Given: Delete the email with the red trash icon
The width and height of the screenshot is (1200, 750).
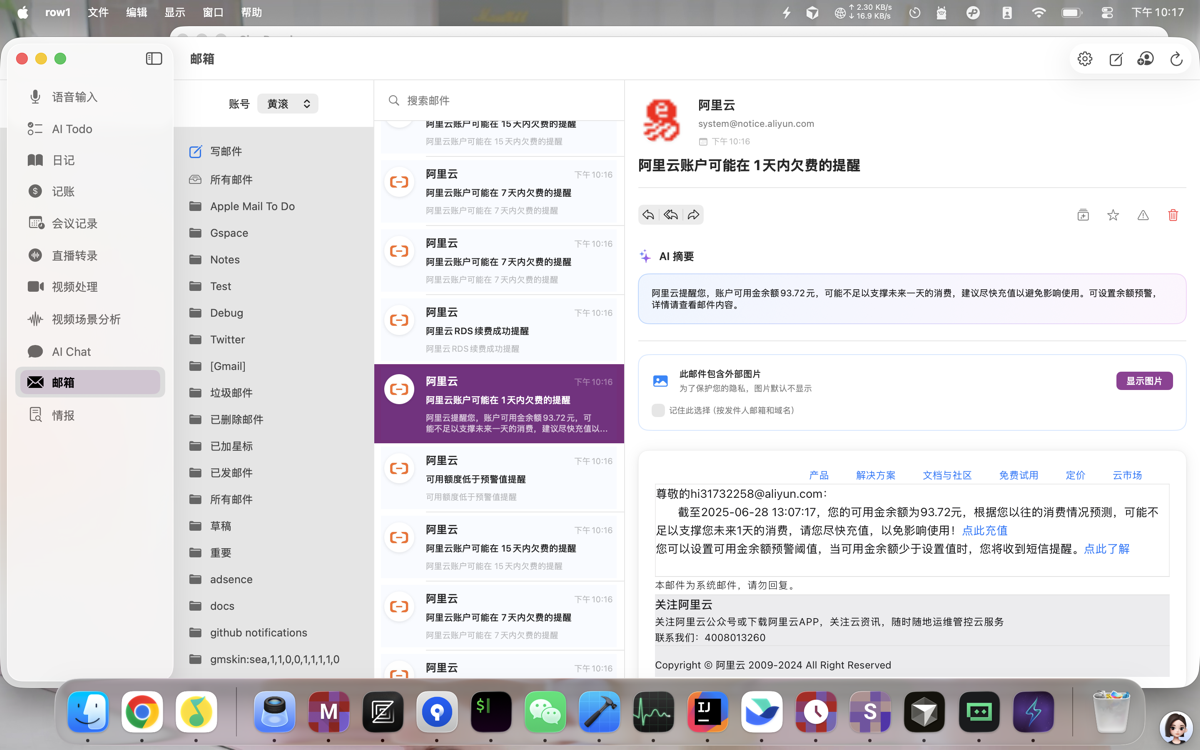Looking at the screenshot, I should (x=1173, y=215).
